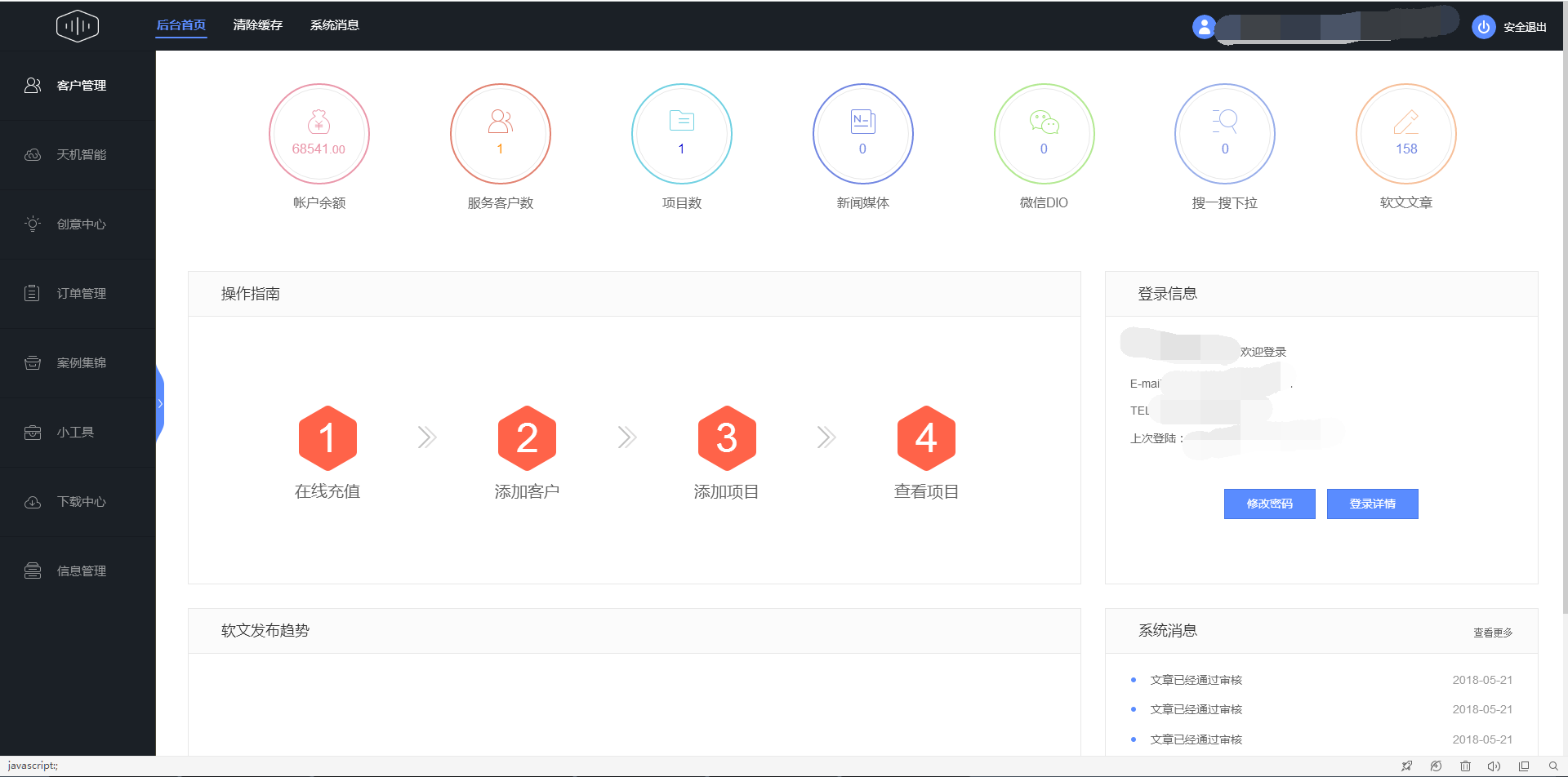Click the 客户管理 people icon in the sidebar
This screenshot has width=1568, height=777.
pos(33,86)
